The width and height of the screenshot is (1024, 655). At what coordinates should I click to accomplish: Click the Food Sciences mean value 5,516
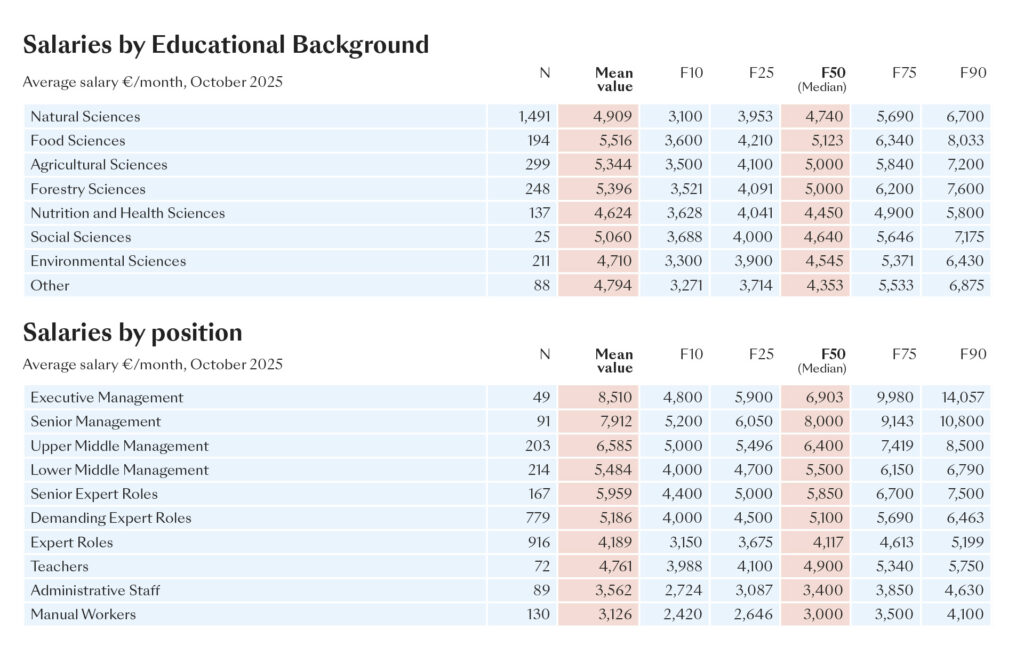pos(613,141)
